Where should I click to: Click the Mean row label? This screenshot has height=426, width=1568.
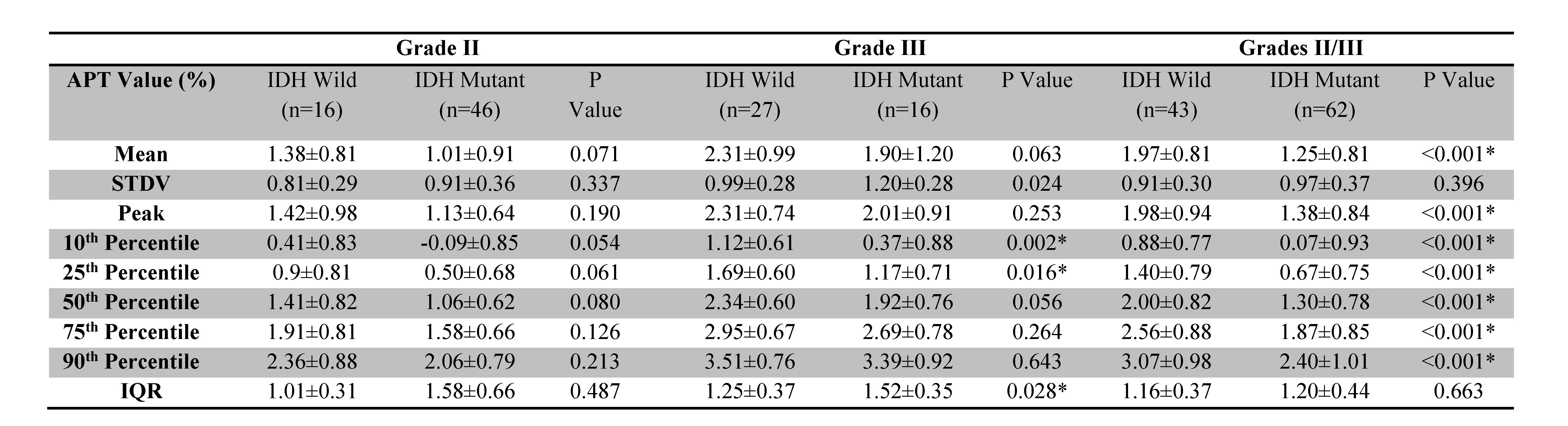(x=141, y=154)
